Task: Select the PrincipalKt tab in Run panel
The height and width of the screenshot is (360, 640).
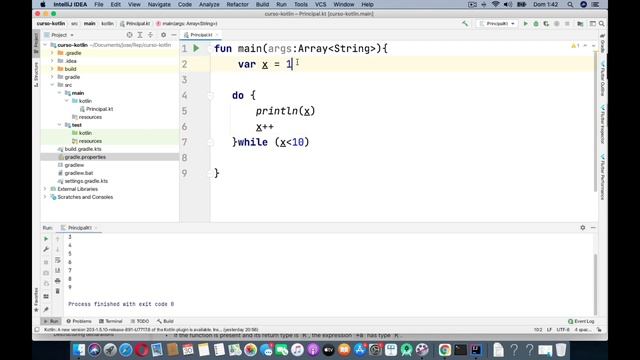Action: [79, 228]
